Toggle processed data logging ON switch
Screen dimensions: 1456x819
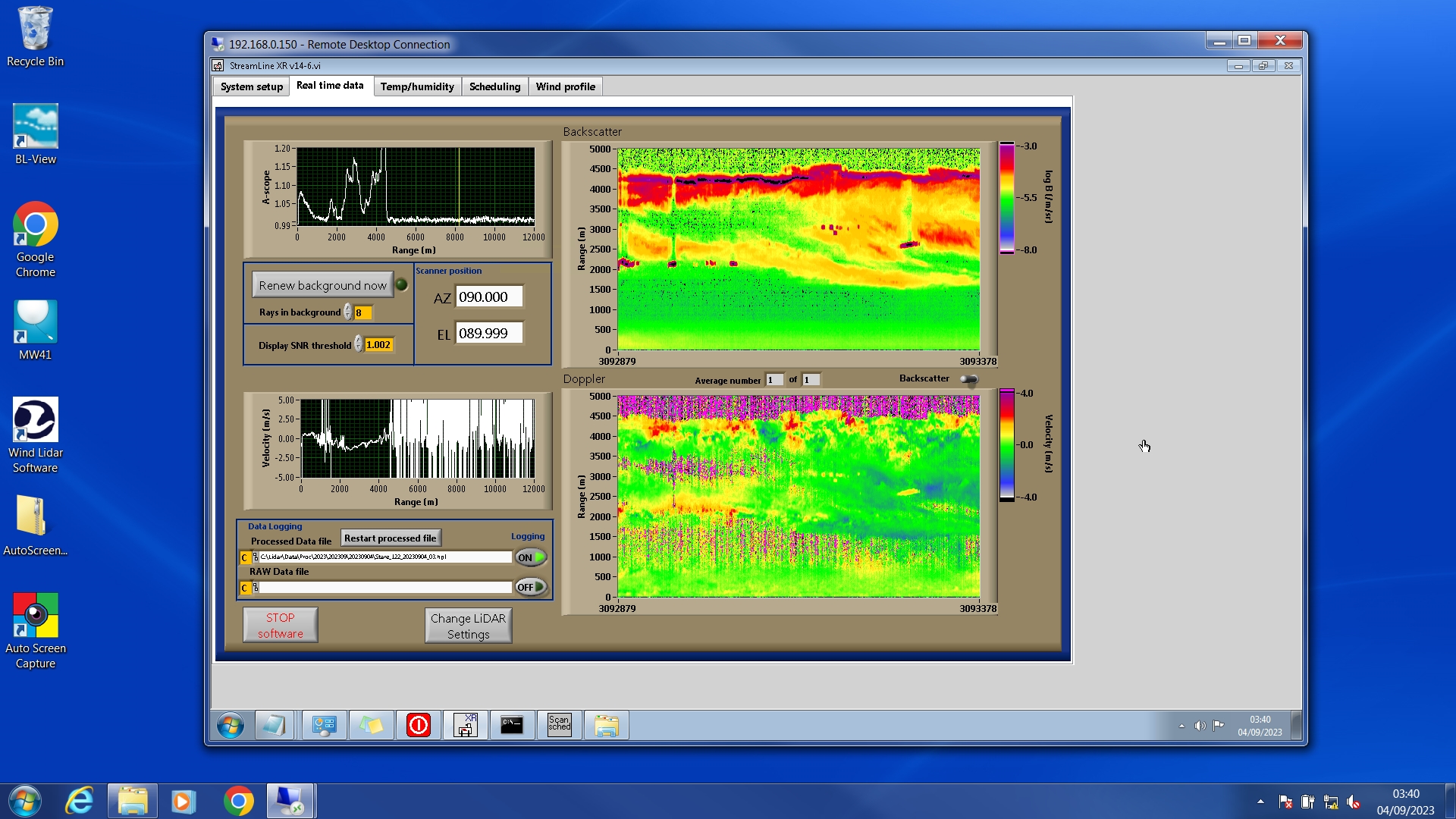point(531,557)
